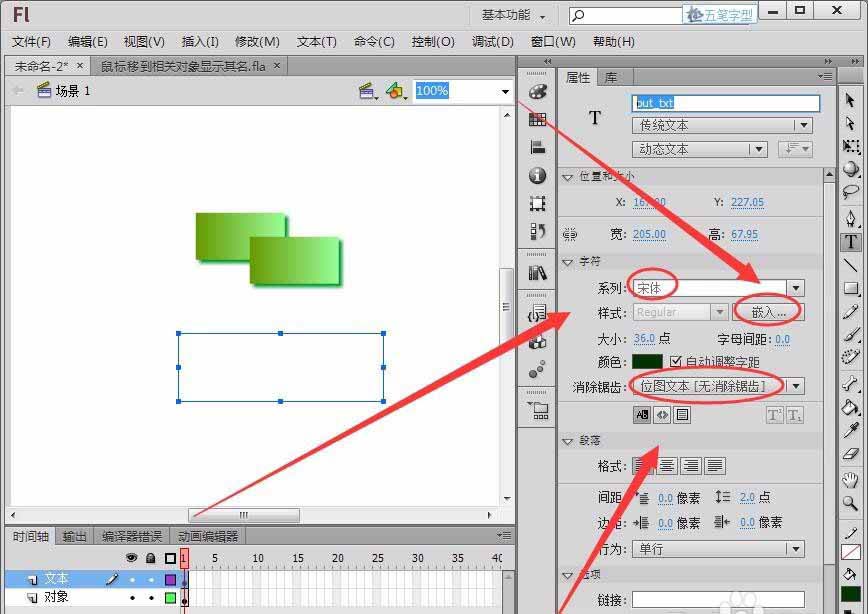Select the Text tool in toolbox
This screenshot has height=614, width=868.
point(851,242)
